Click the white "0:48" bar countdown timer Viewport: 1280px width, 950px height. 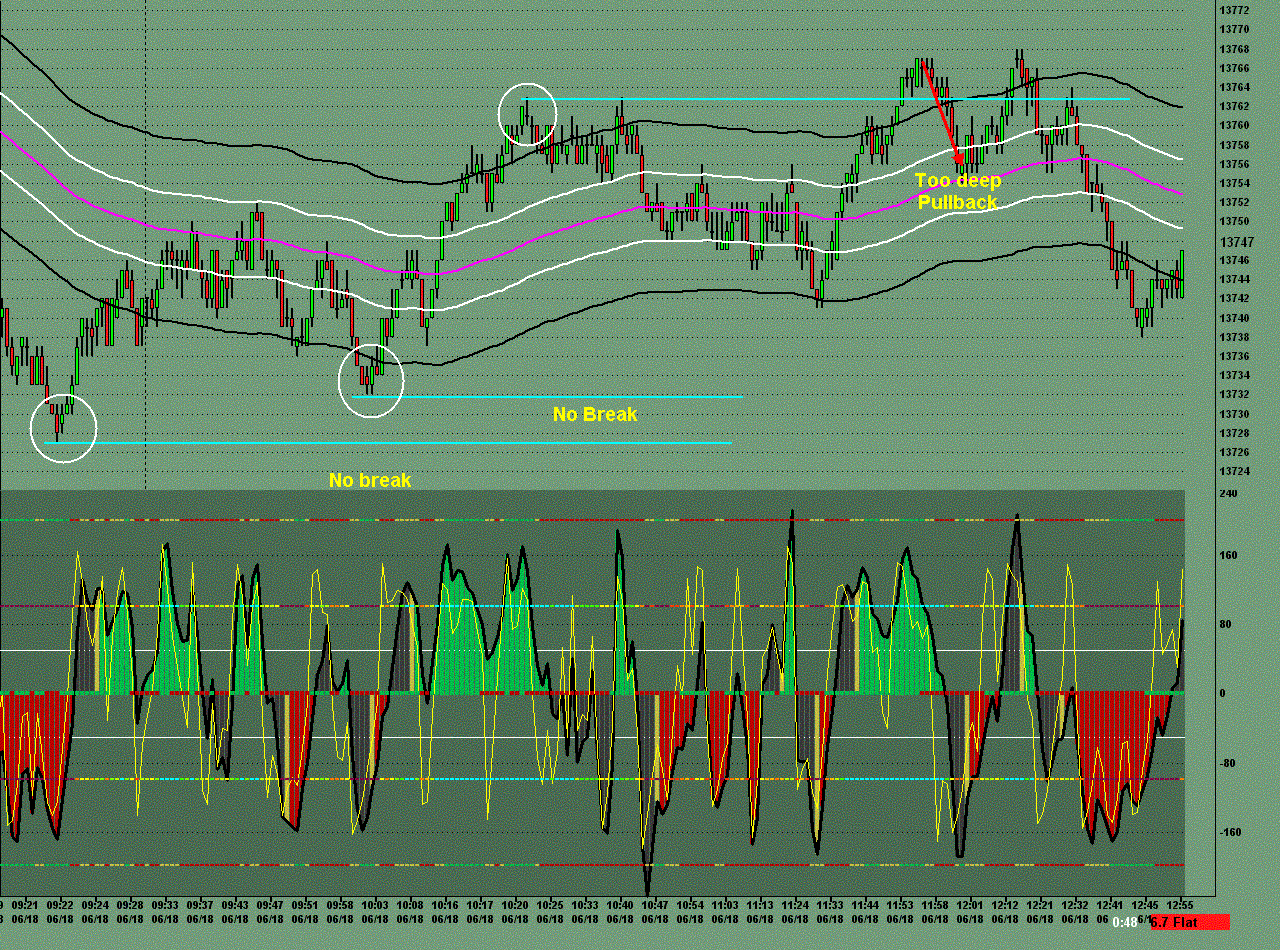pyautogui.click(x=1124, y=922)
